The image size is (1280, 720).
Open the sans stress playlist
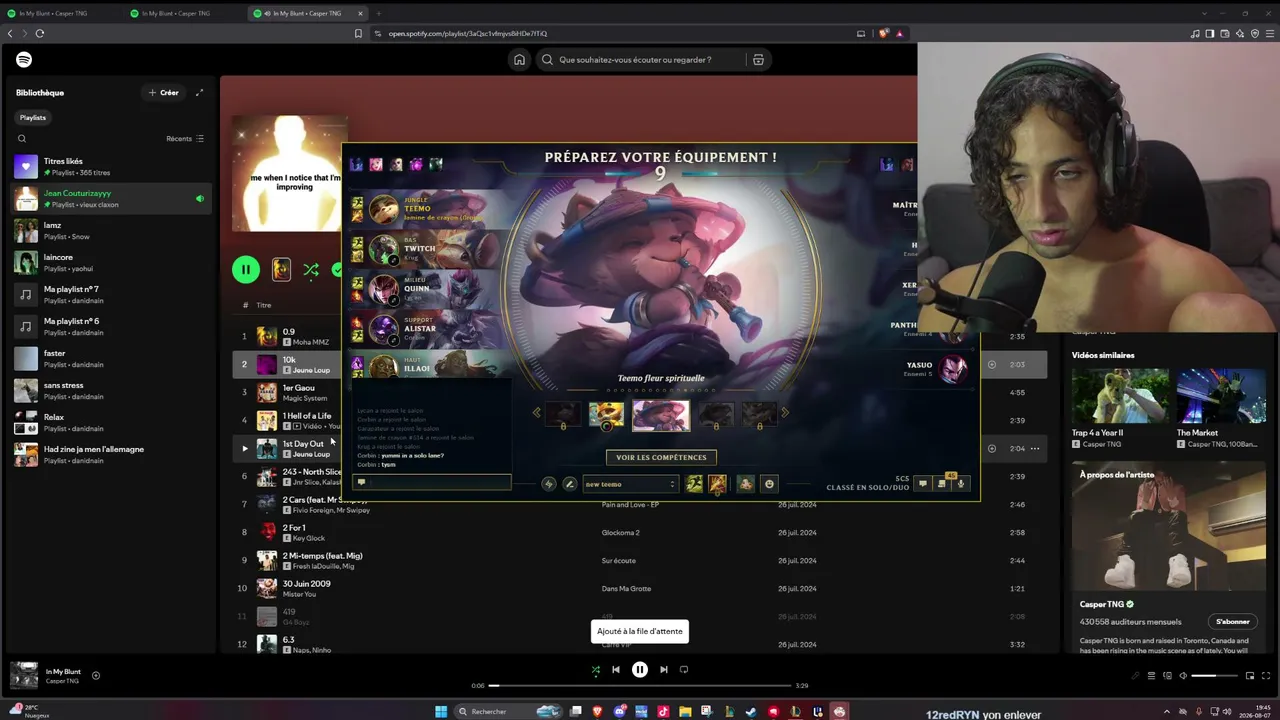112,390
